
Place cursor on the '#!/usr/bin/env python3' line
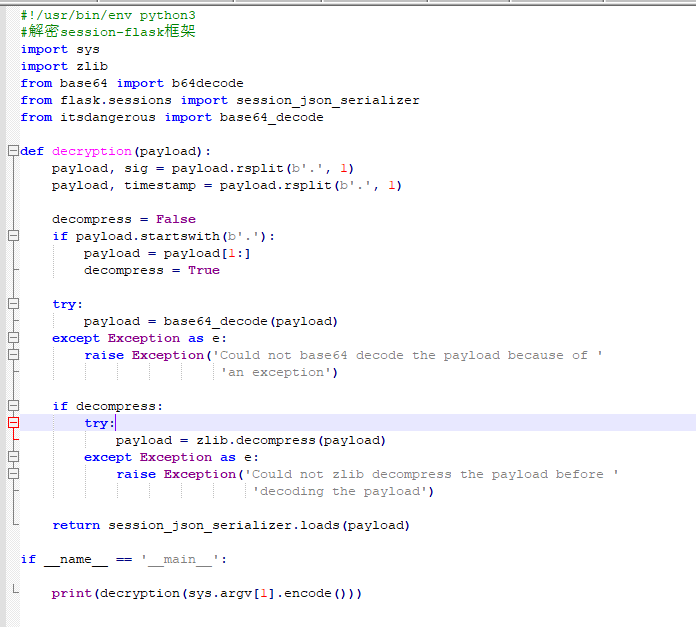[x=108, y=15]
